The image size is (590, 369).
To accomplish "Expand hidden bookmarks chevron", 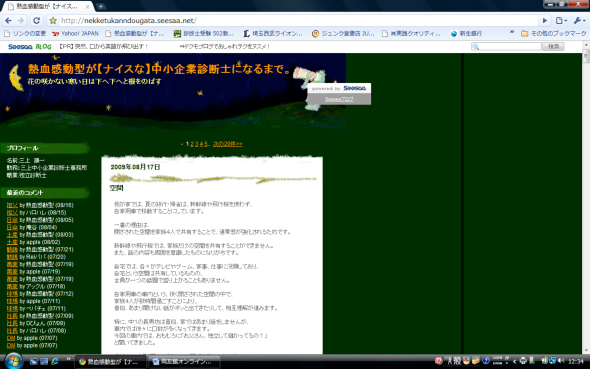I will (x=512, y=32).
